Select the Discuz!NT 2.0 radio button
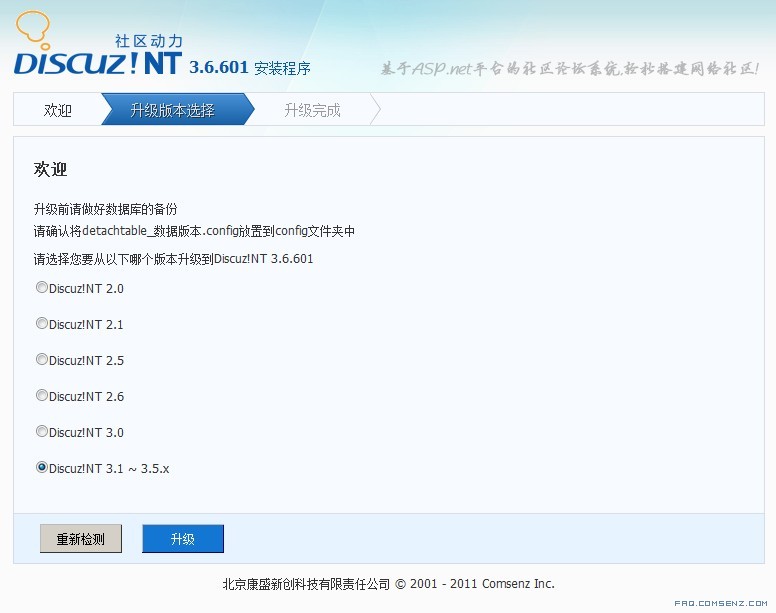The image size is (776, 613). (42, 288)
